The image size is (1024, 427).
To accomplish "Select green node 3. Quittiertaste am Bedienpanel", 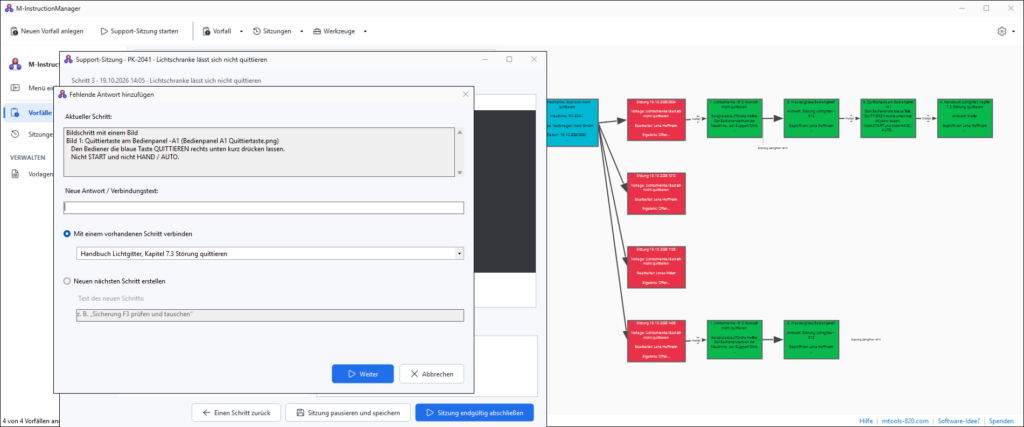I will tap(888, 118).
